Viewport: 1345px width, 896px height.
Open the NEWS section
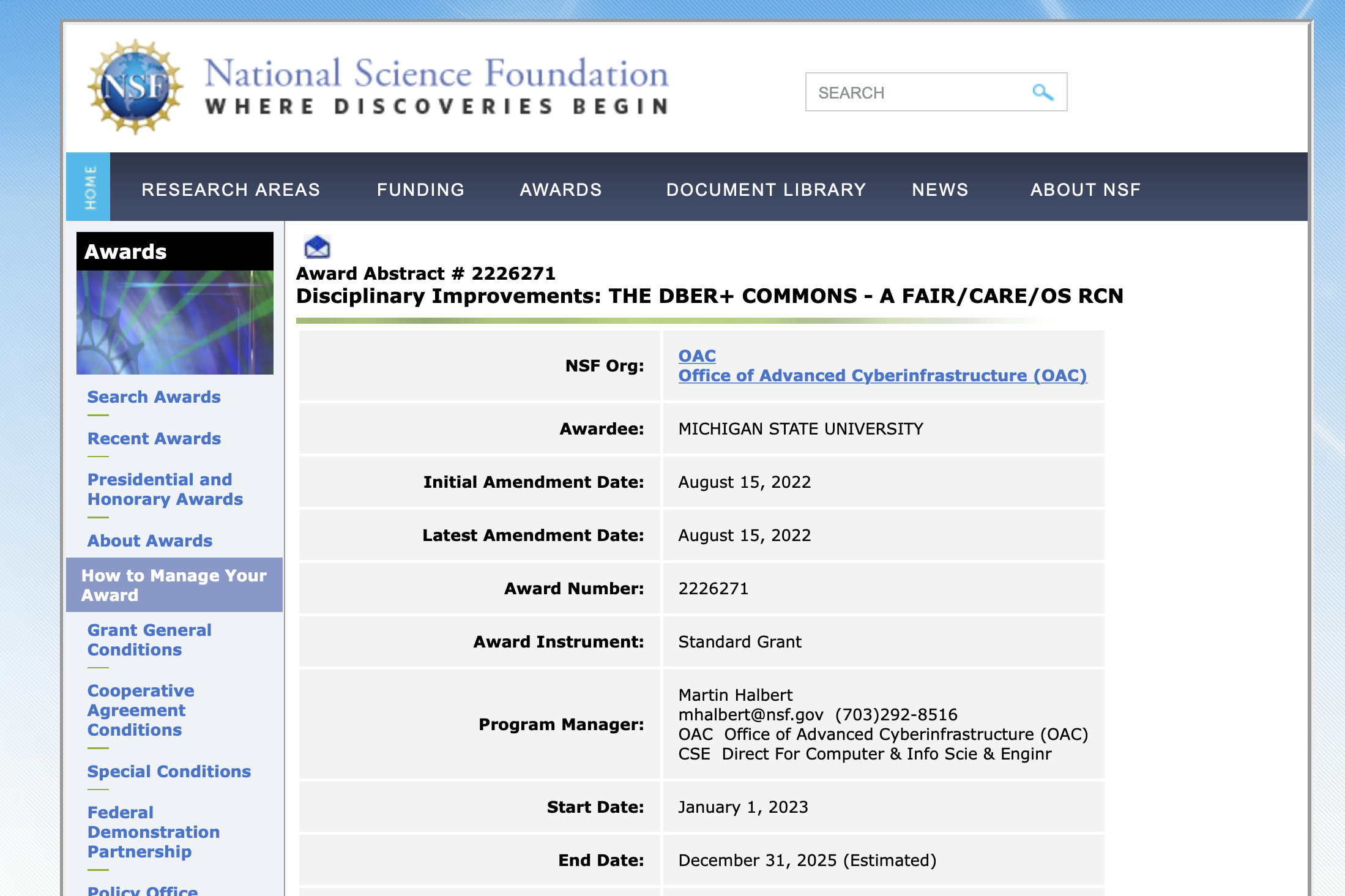click(x=940, y=189)
